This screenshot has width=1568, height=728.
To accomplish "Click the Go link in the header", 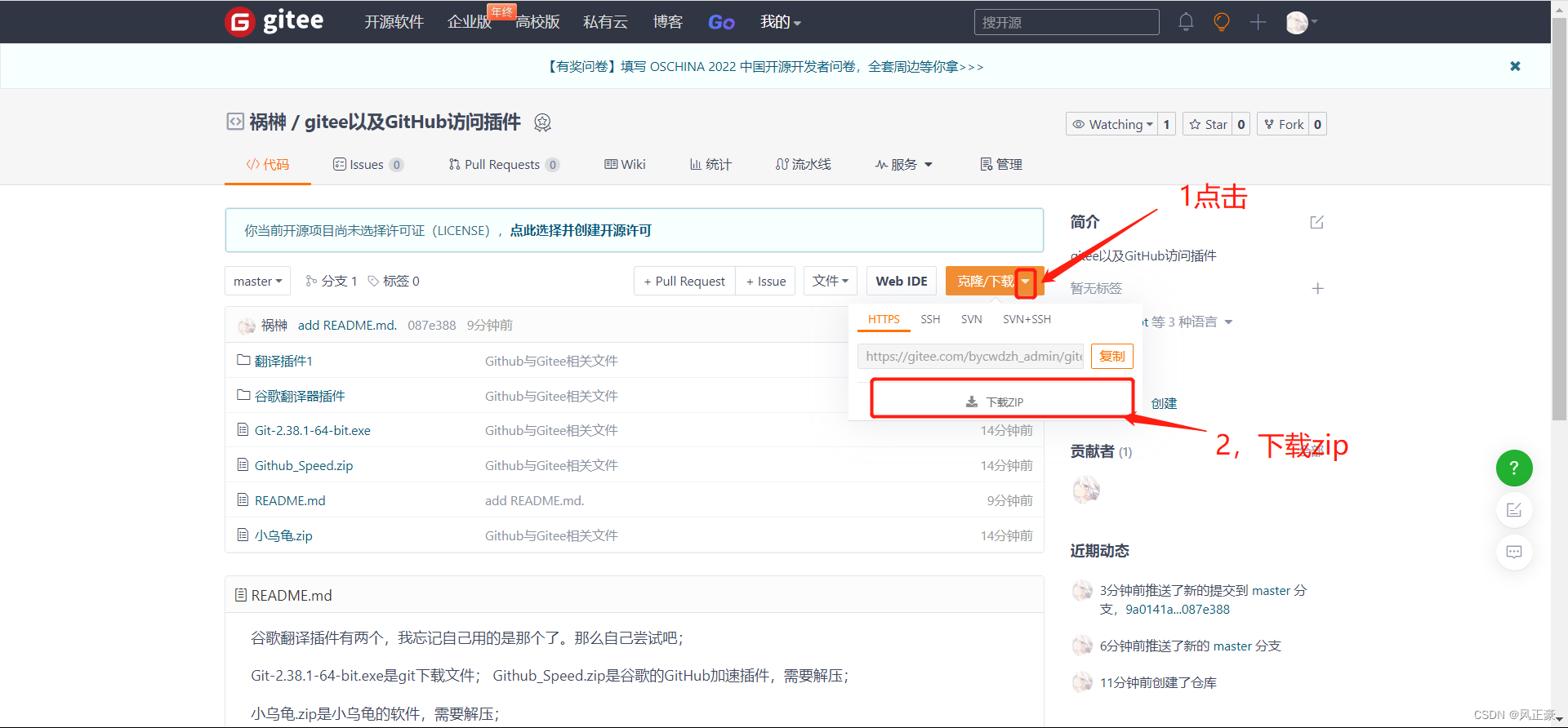I will point(721,22).
